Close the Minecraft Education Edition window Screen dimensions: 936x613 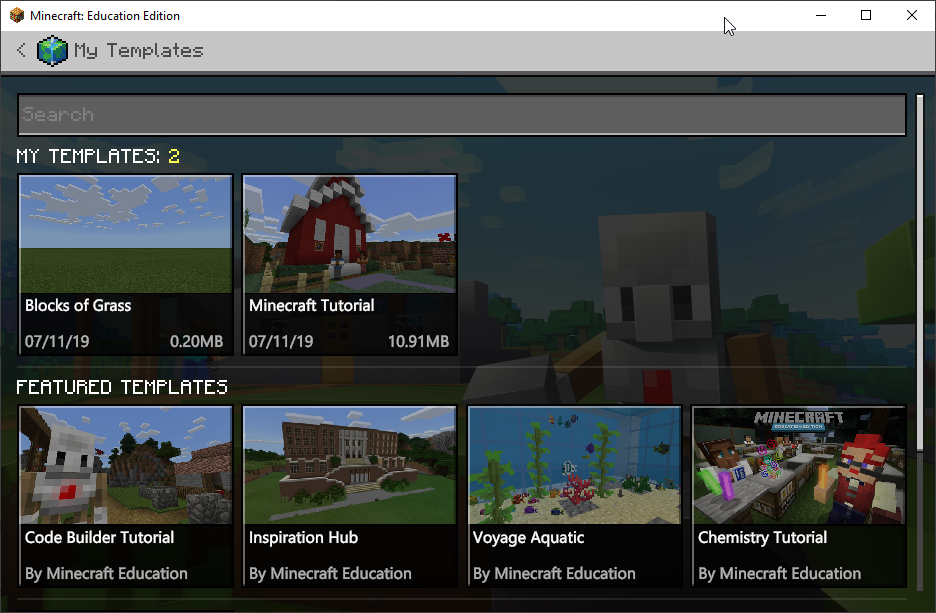[912, 16]
